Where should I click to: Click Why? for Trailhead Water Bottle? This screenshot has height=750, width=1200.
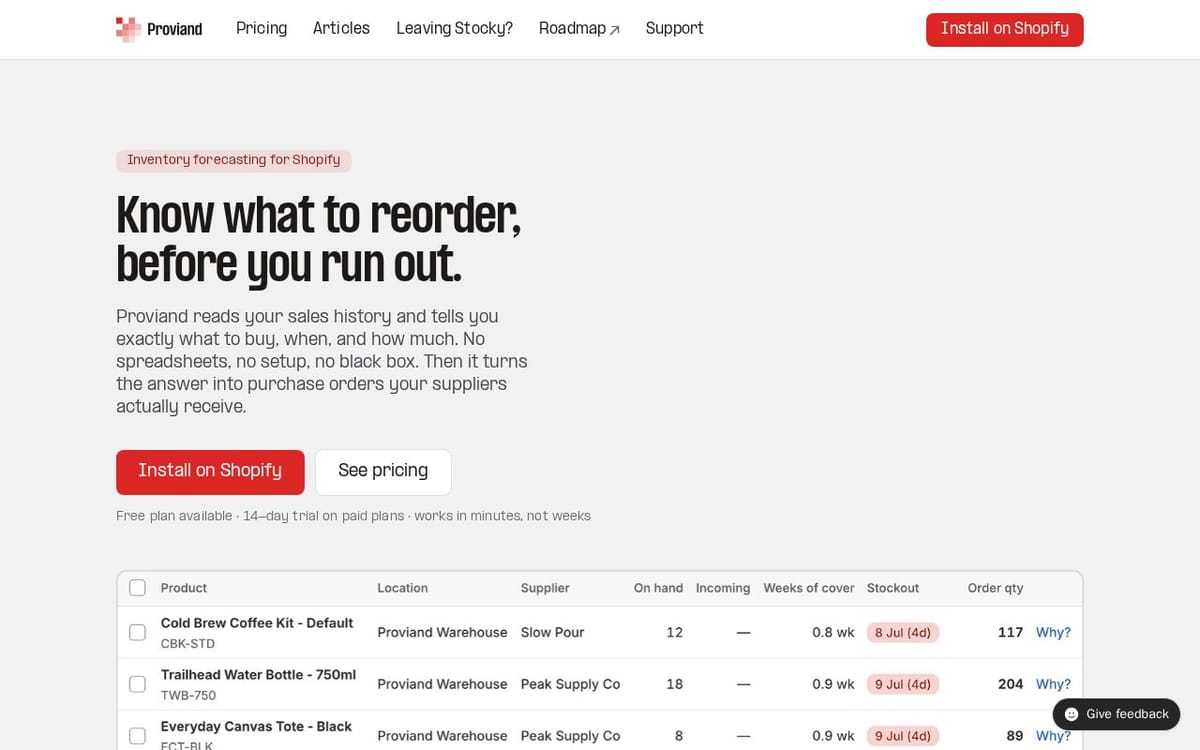pyautogui.click(x=1053, y=684)
